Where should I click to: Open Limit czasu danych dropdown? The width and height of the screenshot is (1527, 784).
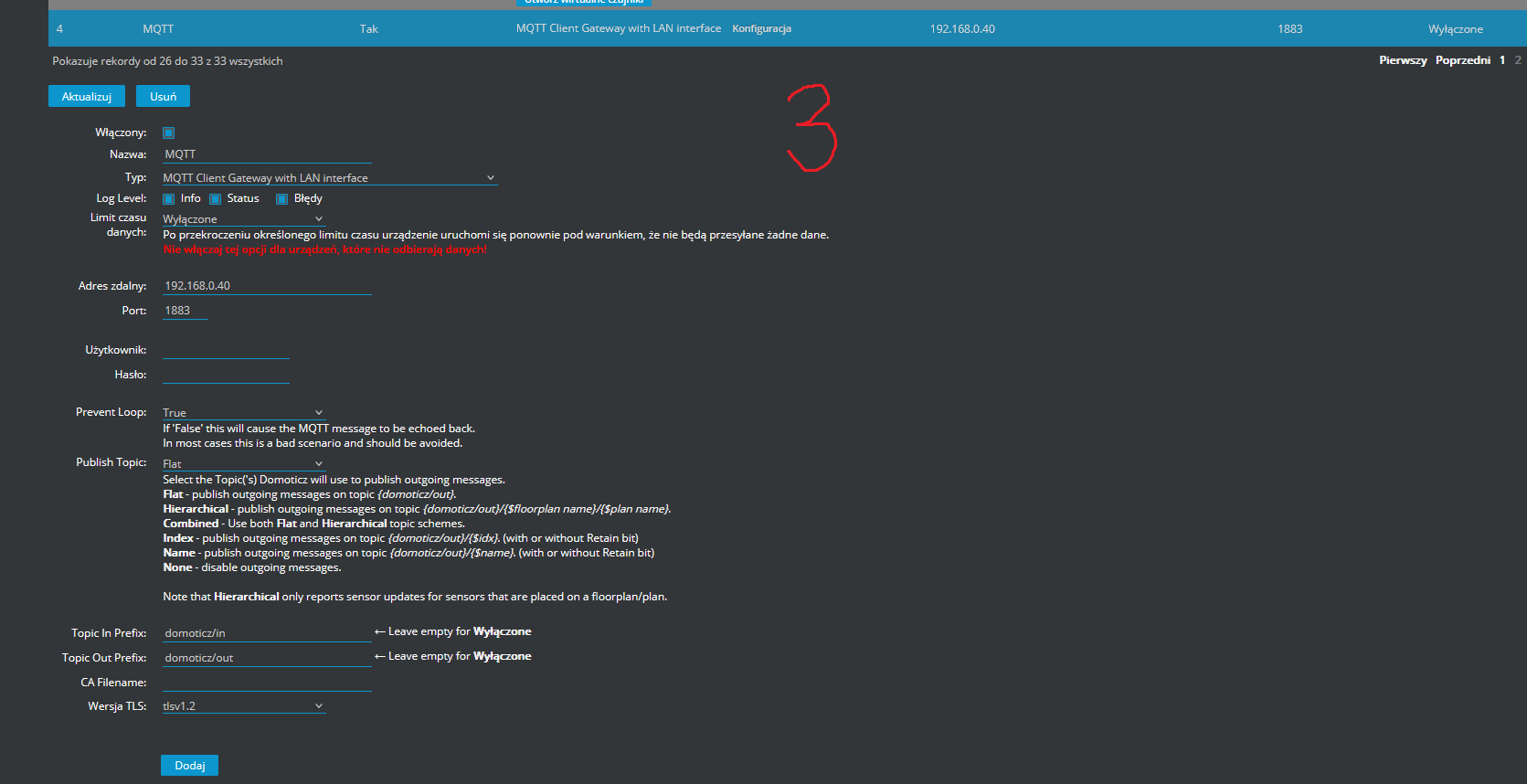tap(243, 218)
